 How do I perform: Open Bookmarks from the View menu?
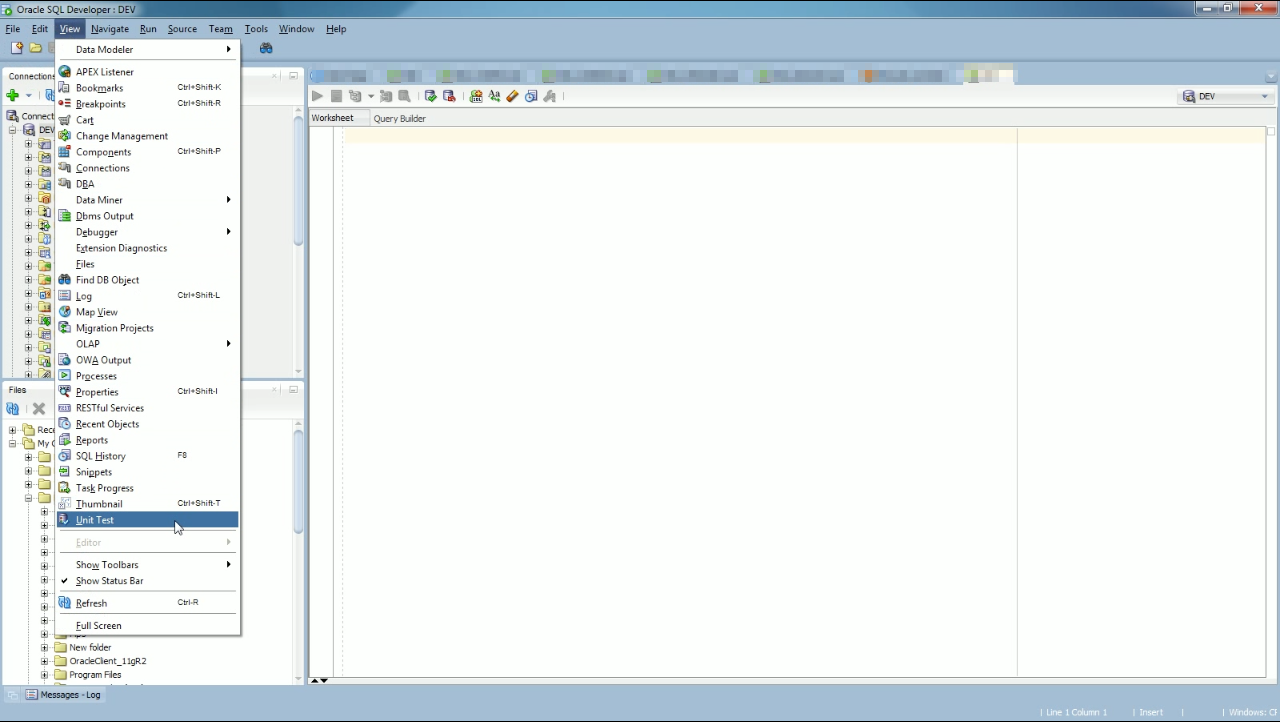click(x=148, y=88)
